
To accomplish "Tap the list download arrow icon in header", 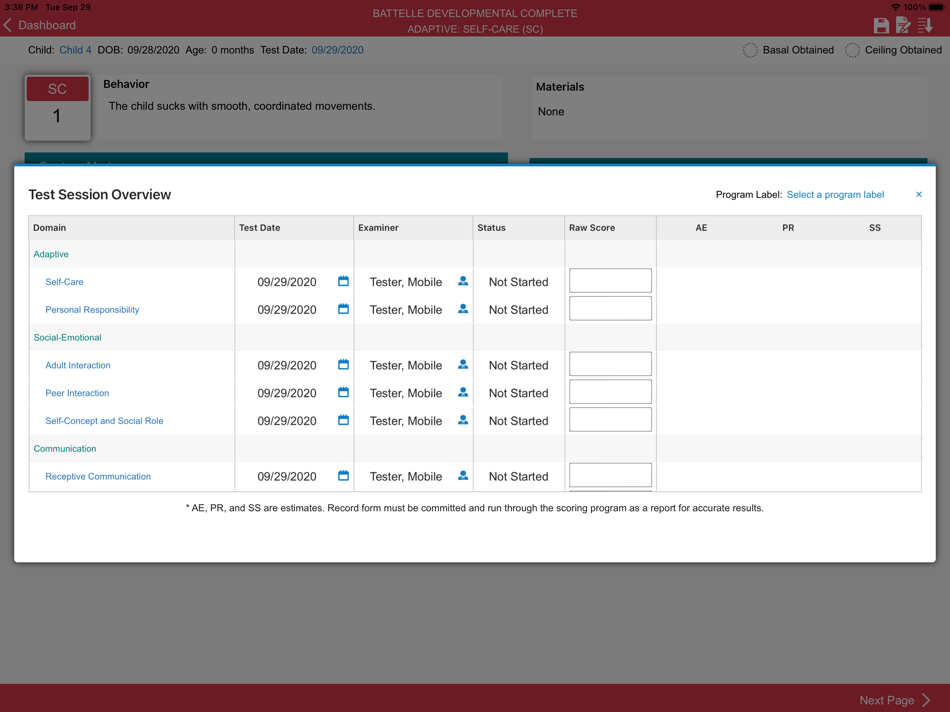I will pos(925,25).
